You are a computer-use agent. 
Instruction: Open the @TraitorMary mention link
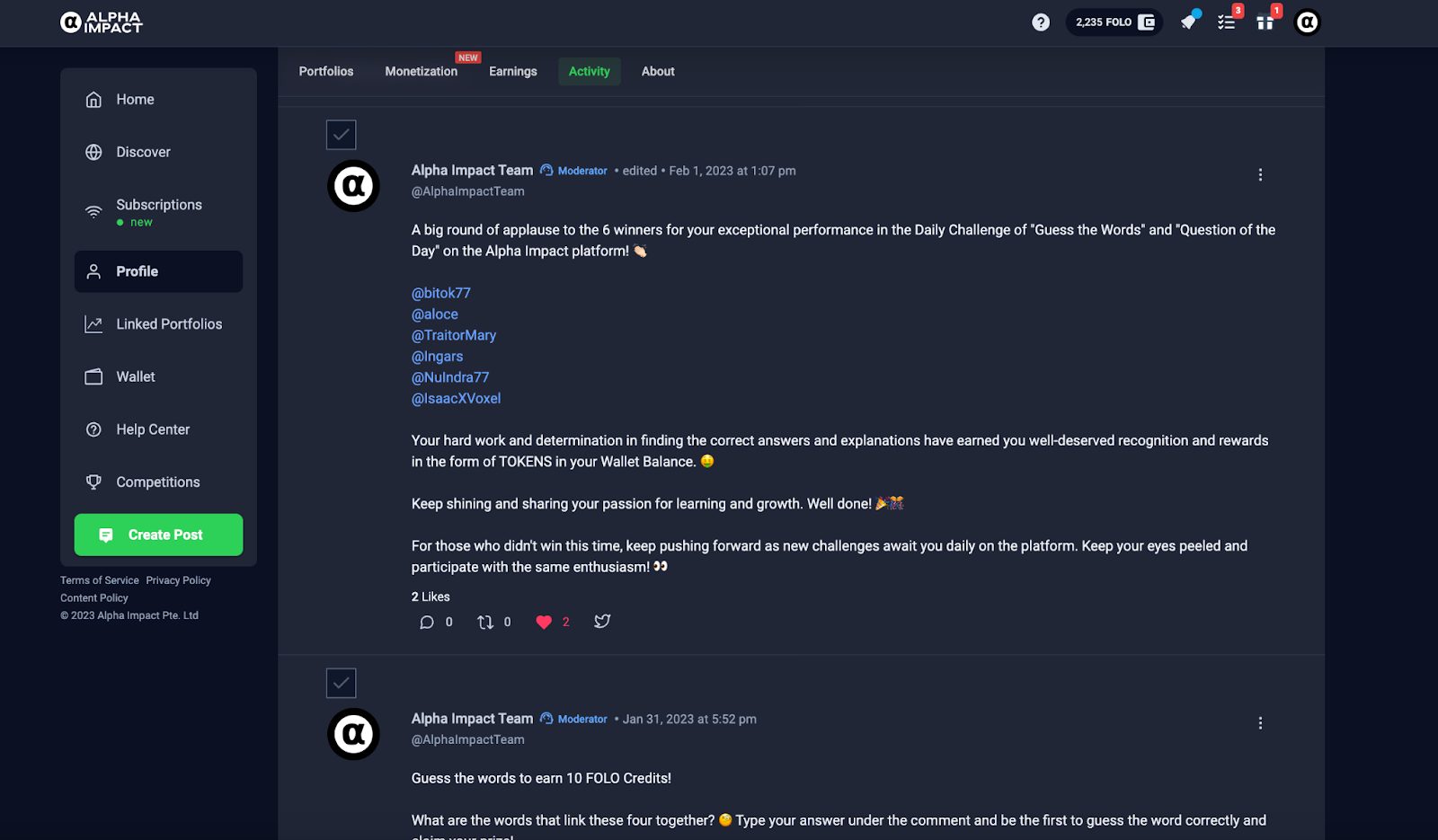point(454,335)
